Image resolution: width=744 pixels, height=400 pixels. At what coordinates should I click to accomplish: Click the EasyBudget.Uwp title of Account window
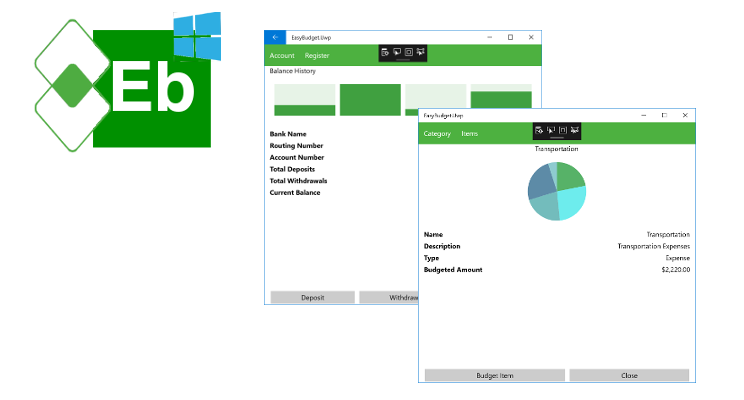(x=311, y=37)
